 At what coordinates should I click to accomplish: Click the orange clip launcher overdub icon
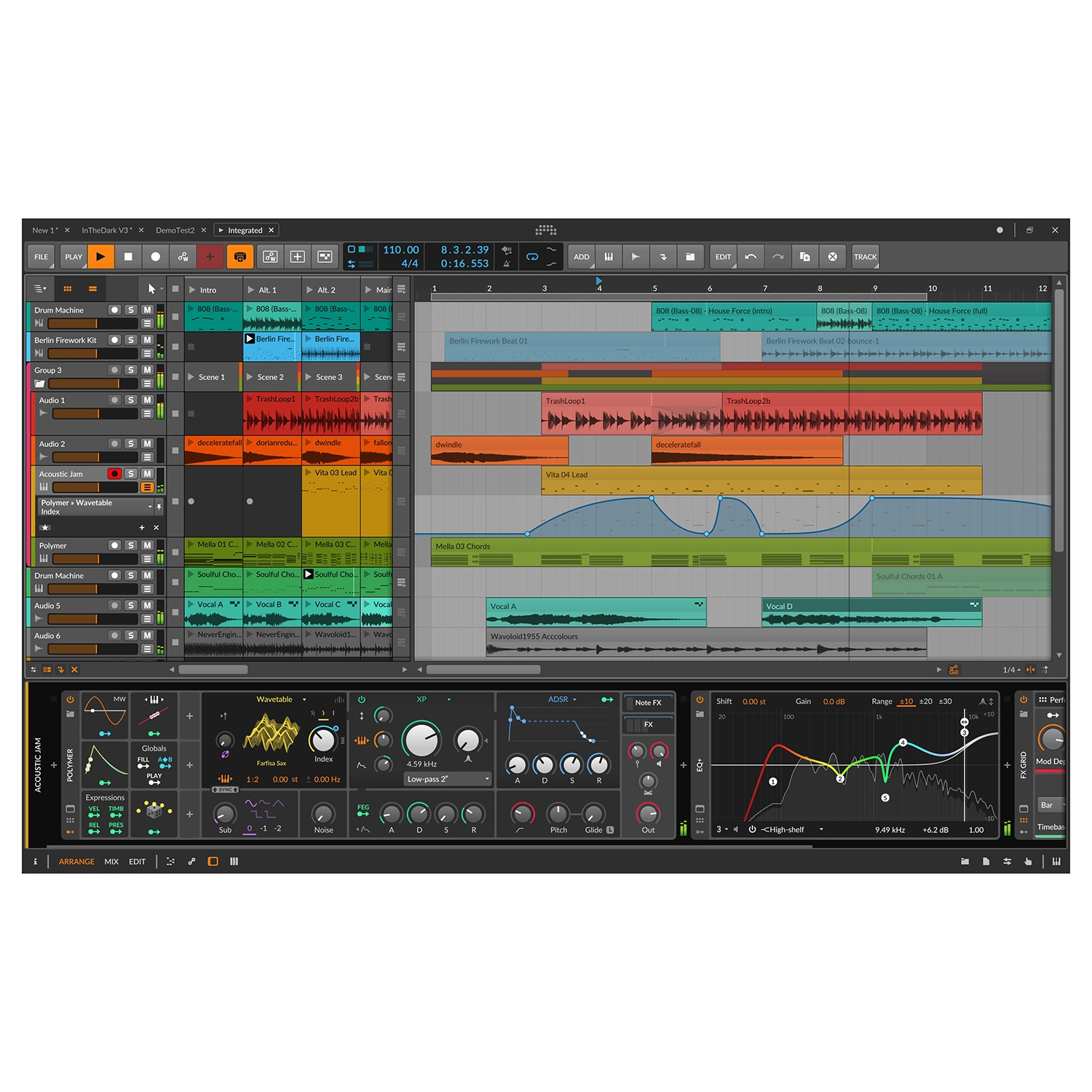tap(240, 256)
